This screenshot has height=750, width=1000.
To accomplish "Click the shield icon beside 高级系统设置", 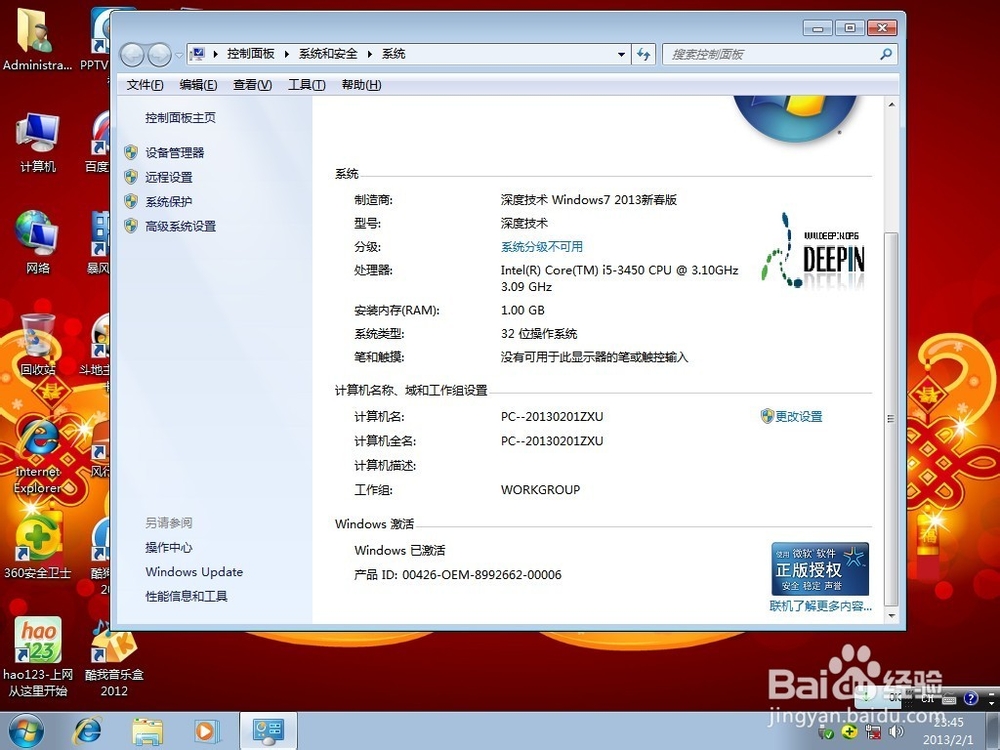I will (x=131, y=225).
